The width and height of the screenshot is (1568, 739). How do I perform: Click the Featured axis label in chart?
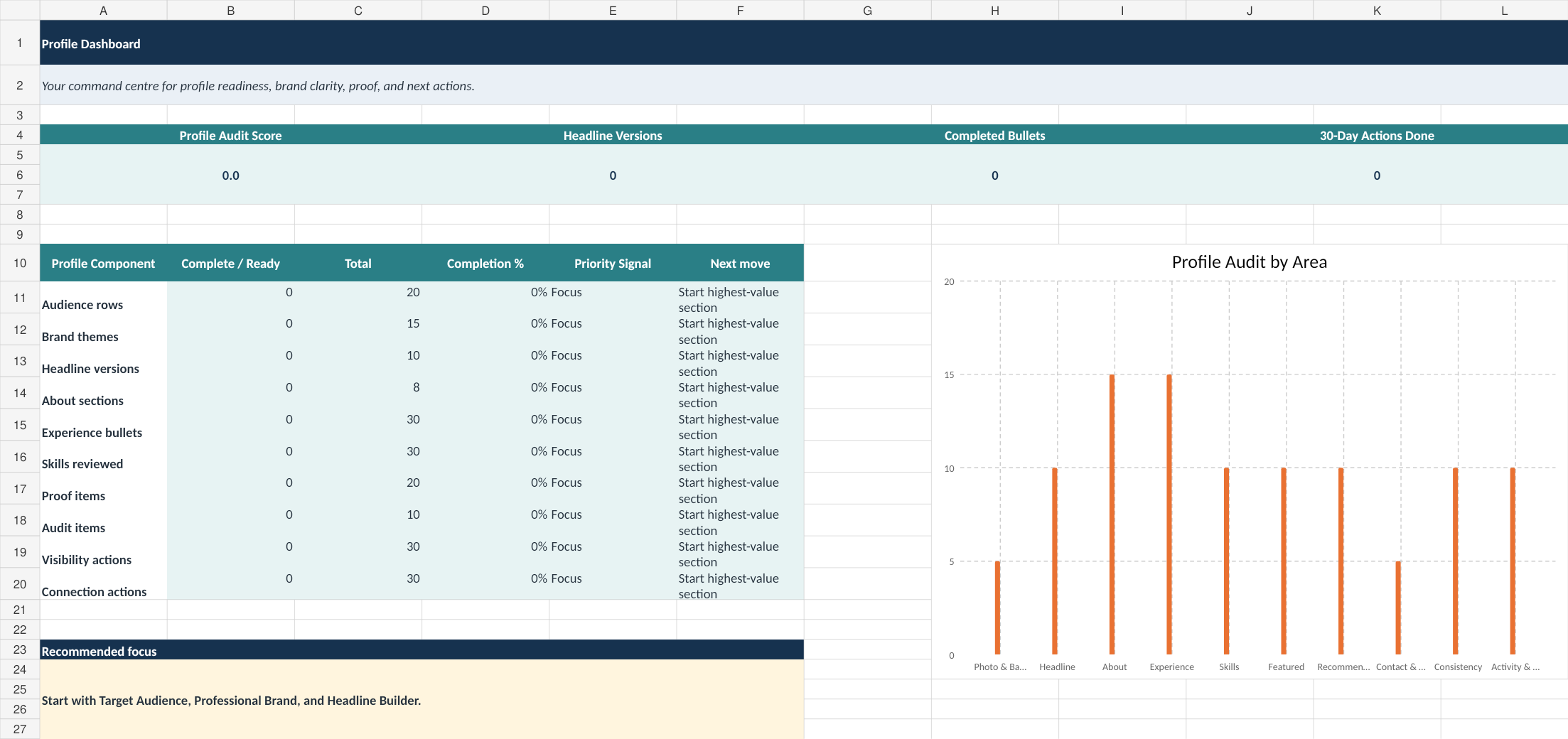point(1286,667)
